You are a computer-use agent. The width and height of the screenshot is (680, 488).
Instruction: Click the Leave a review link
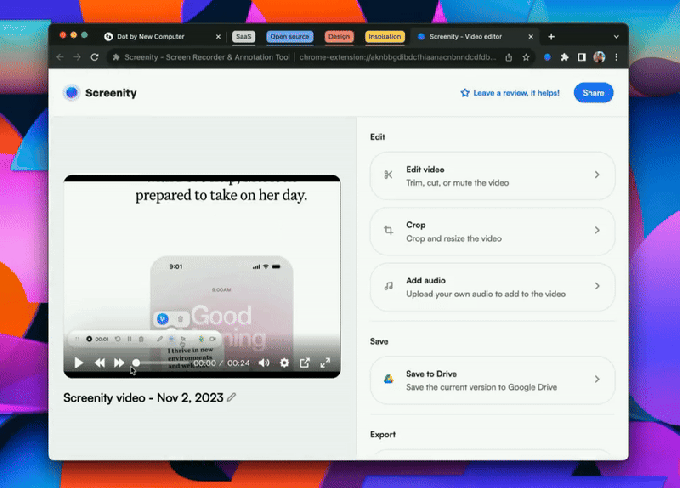pyautogui.click(x=510, y=93)
